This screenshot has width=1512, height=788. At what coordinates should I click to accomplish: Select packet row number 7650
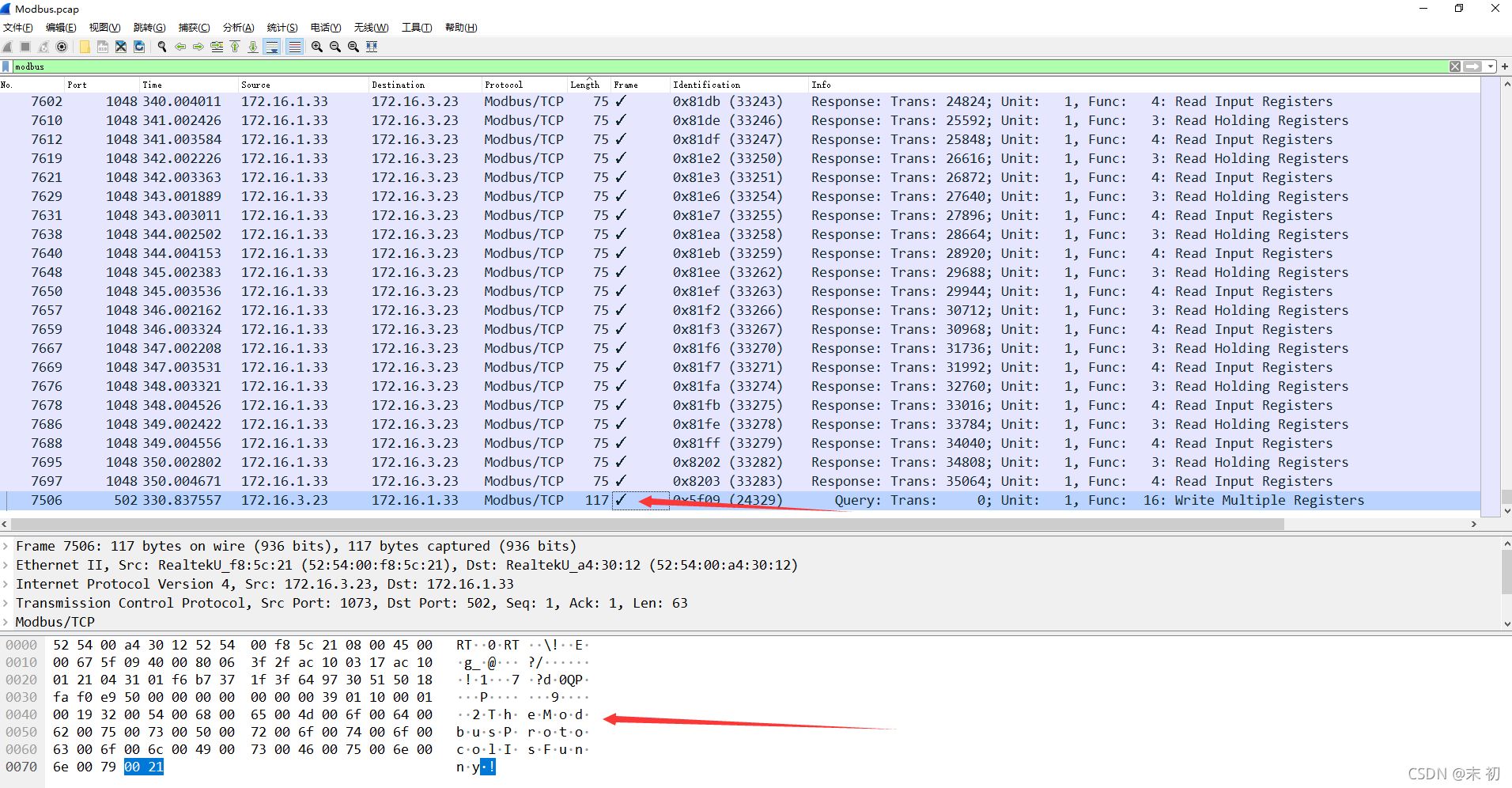[739, 291]
